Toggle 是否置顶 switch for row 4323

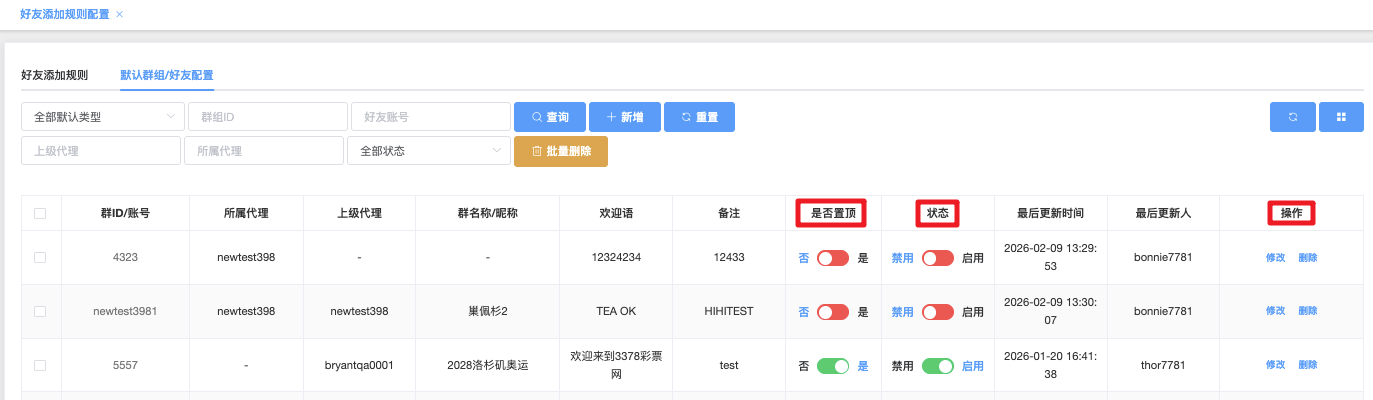[832, 258]
